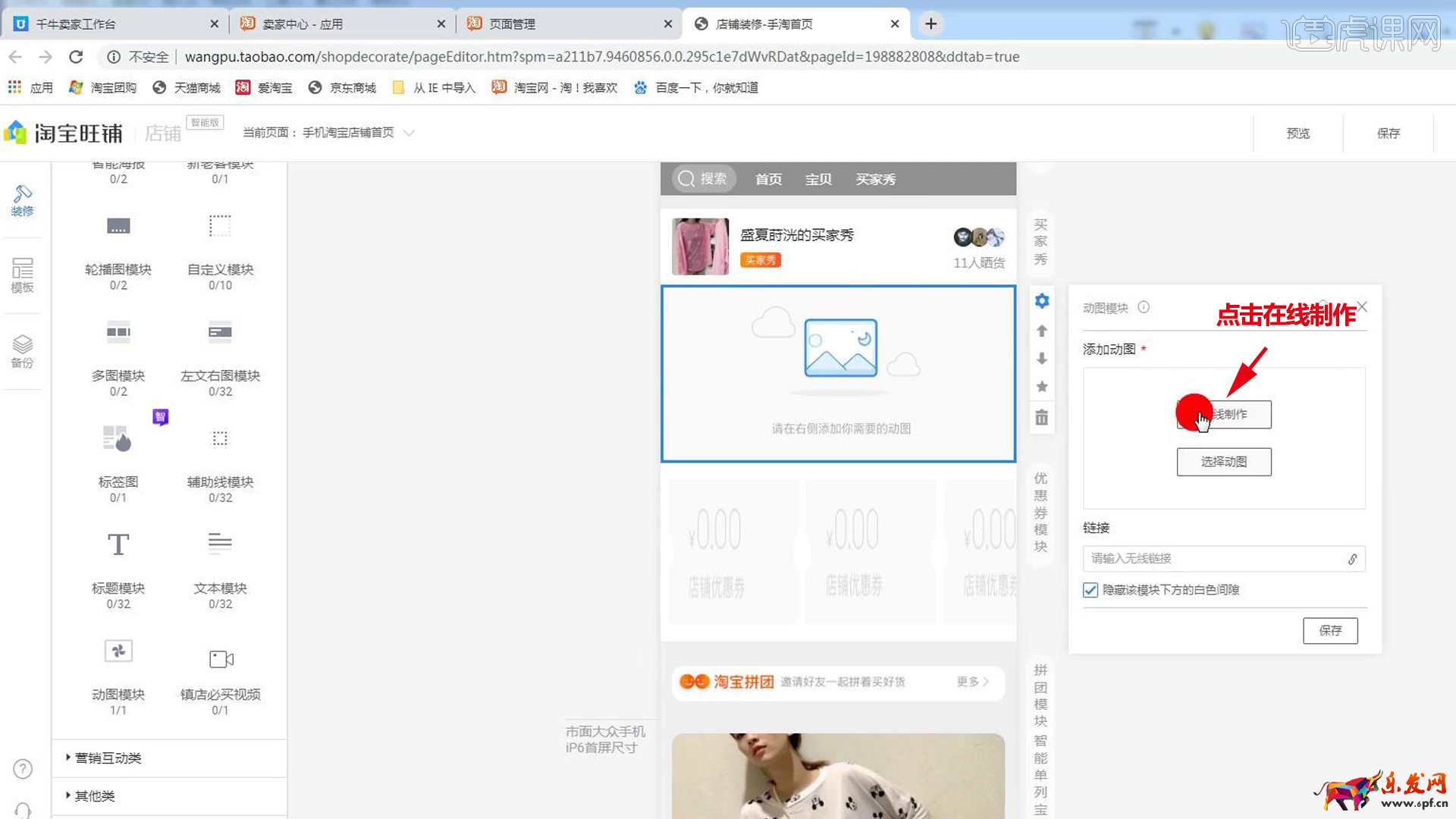The height and width of the screenshot is (819, 1456).
Task: Click the gear settings icon beside module
Action: tap(1042, 301)
